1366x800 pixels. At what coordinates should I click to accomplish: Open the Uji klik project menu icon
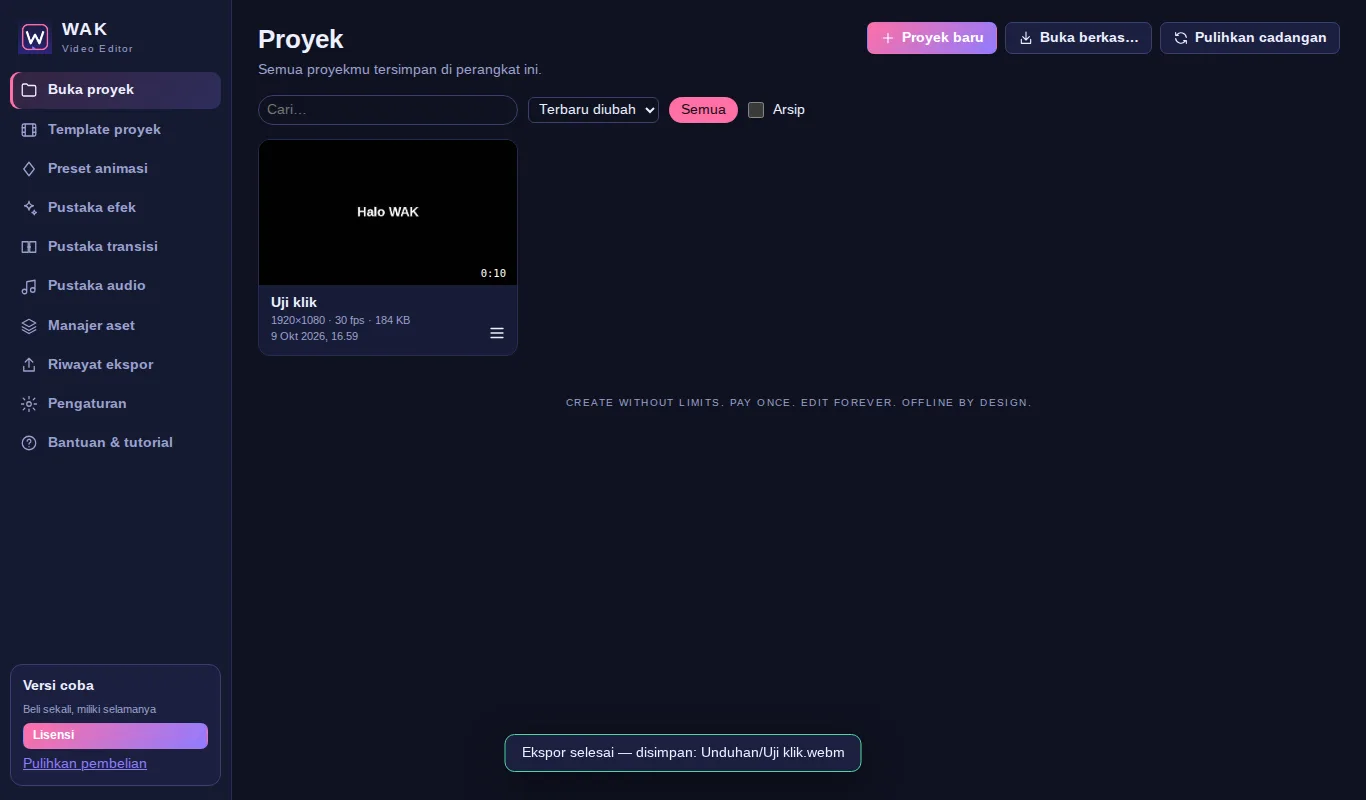497,333
